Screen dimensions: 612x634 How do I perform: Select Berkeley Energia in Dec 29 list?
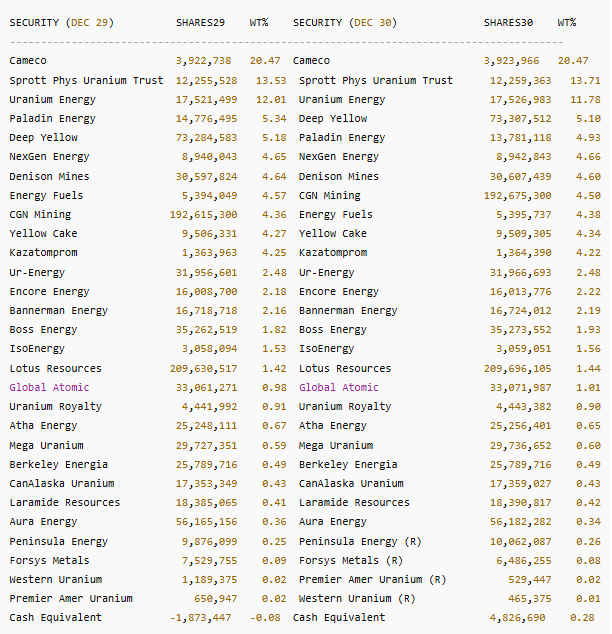click(x=59, y=465)
